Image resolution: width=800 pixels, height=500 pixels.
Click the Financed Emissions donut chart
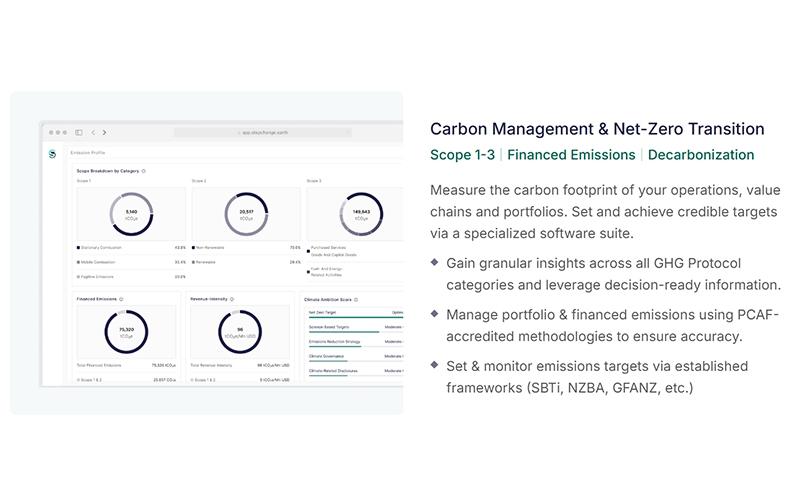[126, 332]
